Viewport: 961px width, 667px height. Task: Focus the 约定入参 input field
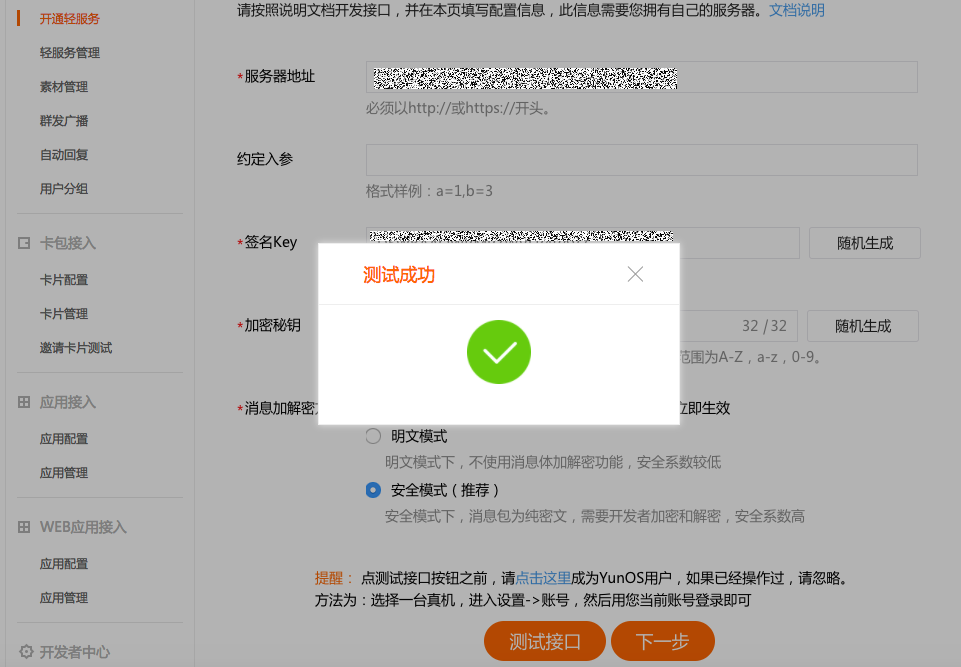pyautogui.click(x=642, y=160)
